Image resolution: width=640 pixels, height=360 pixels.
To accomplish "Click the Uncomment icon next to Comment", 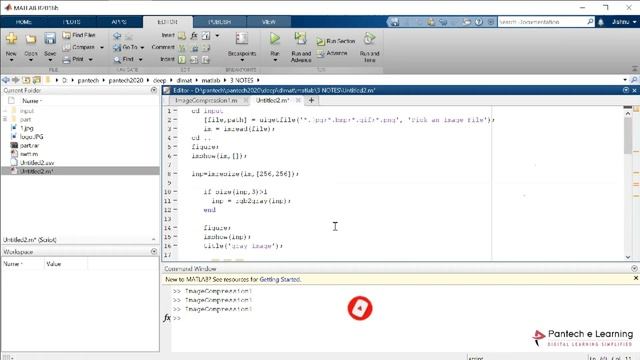I will pyautogui.click(x=195, y=48).
